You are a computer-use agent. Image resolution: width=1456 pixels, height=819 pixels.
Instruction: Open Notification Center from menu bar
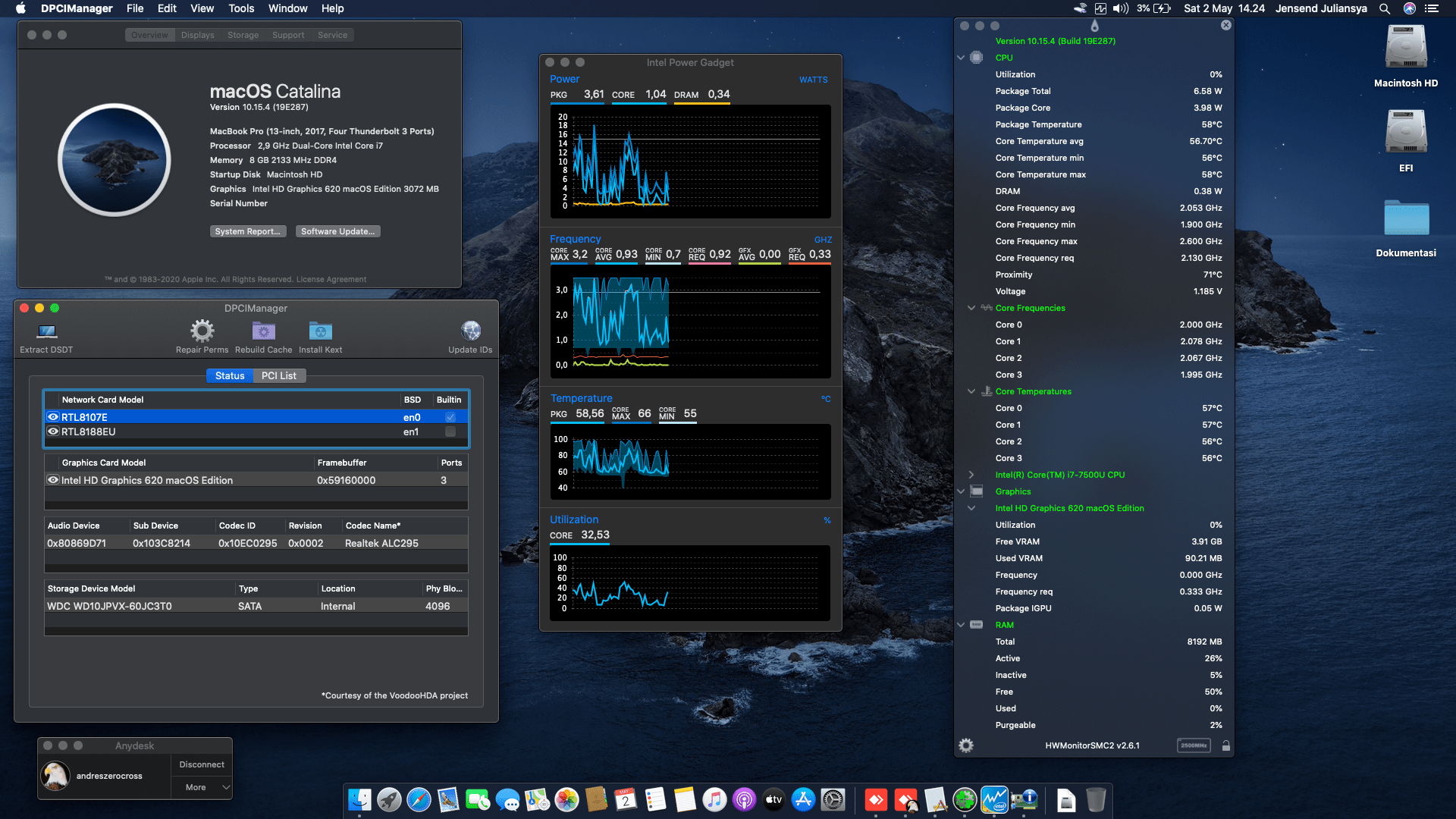[1432, 8]
